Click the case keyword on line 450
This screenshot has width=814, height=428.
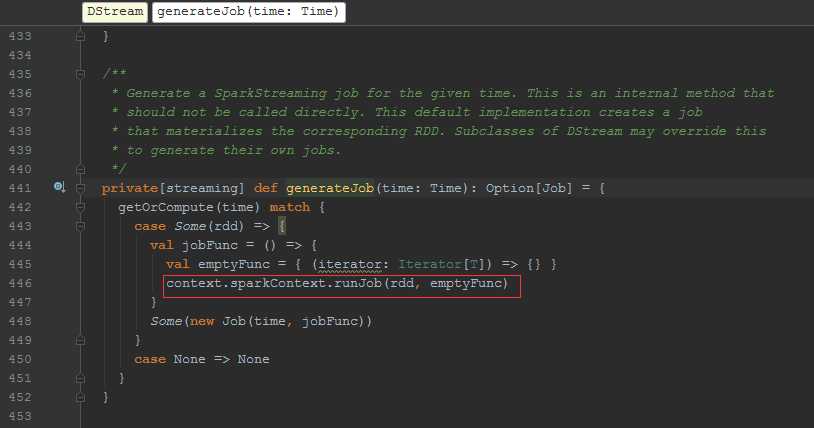coord(150,359)
